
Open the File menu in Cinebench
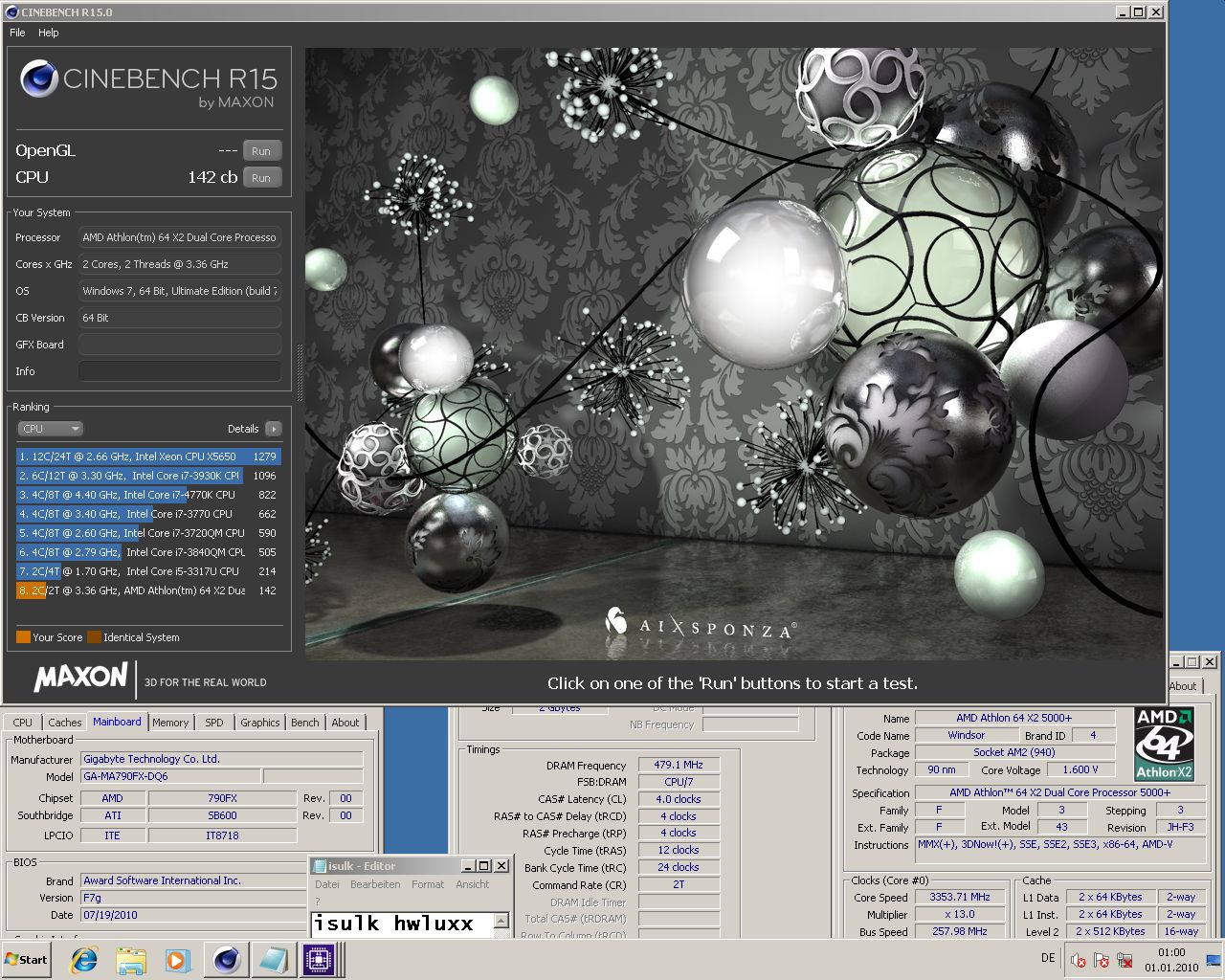(17, 33)
